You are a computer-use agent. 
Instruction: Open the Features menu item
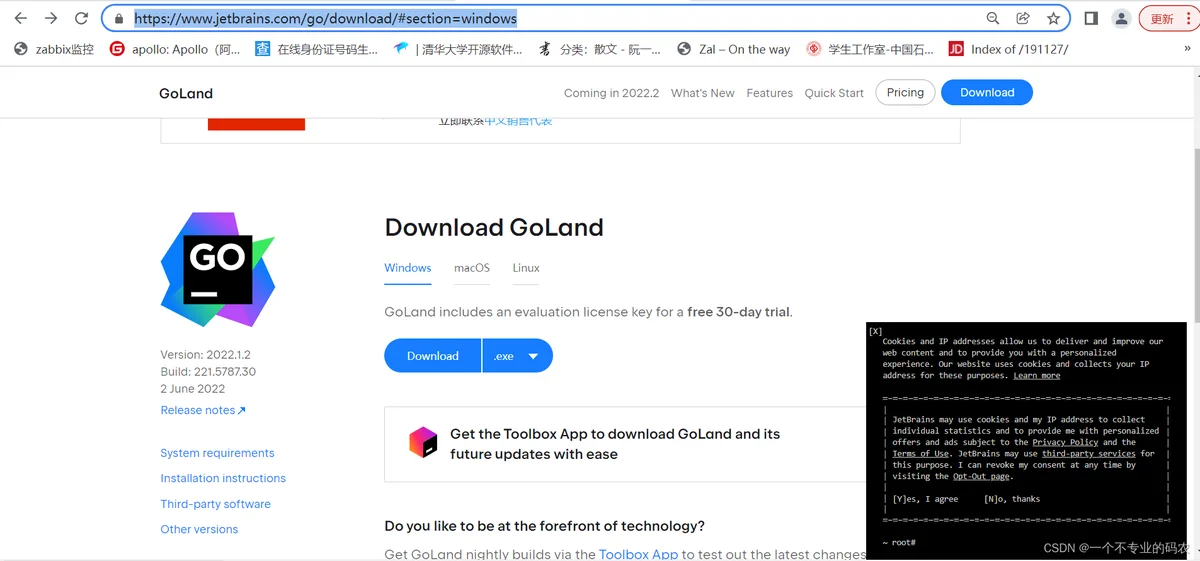(769, 93)
